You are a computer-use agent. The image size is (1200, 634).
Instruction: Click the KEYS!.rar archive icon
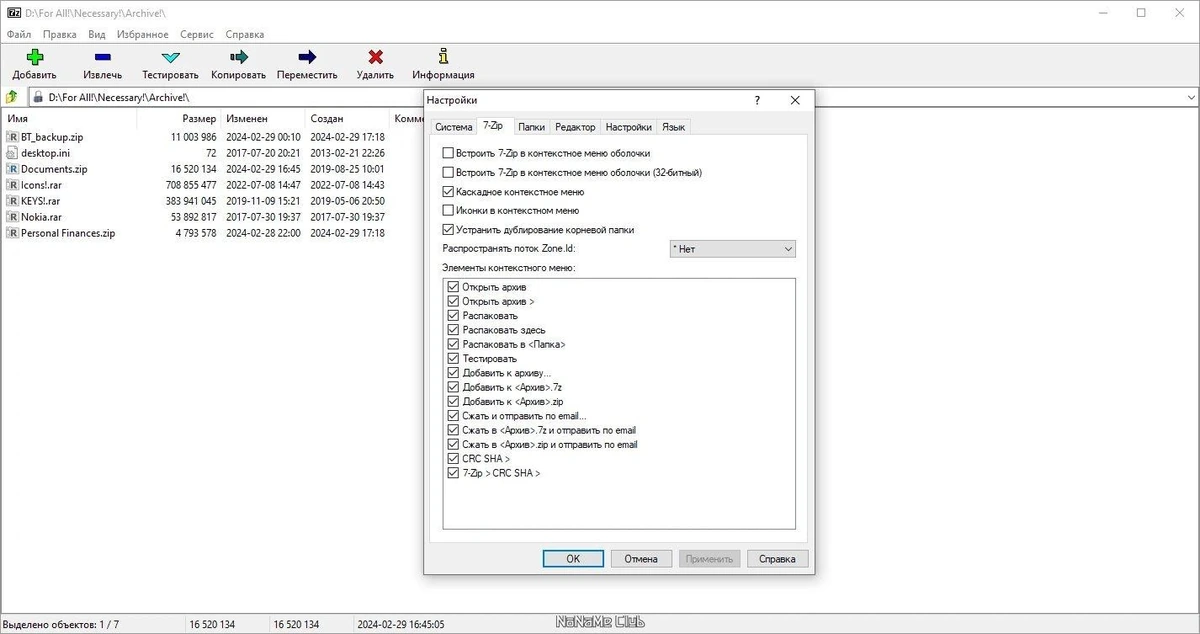click(13, 201)
